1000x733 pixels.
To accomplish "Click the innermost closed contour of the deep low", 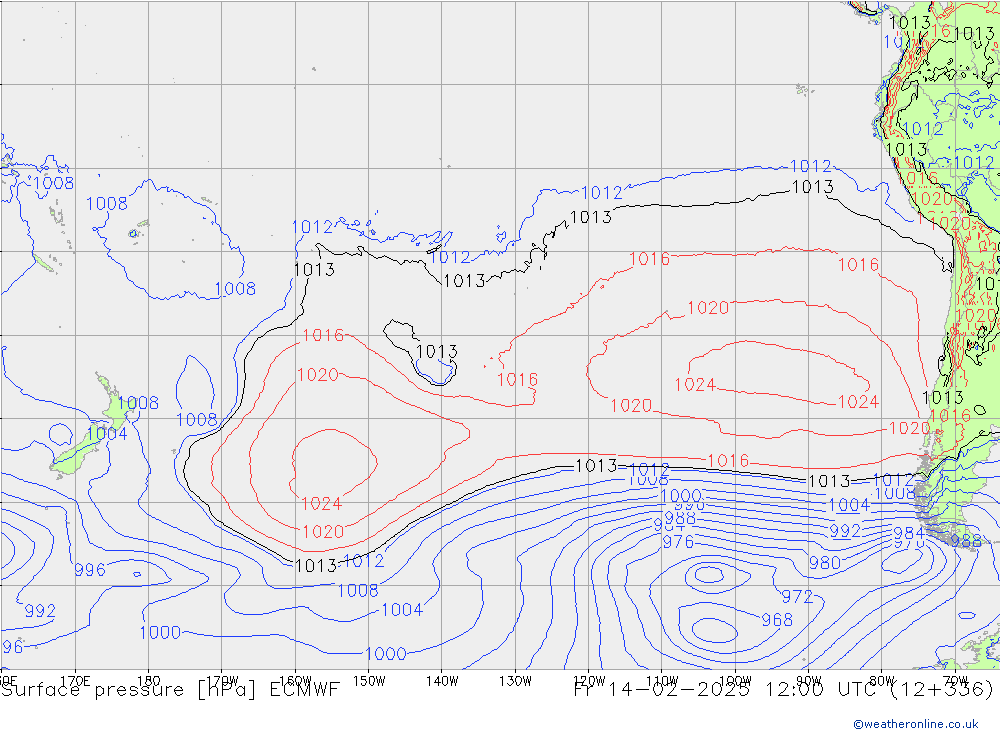I will pos(712,629).
